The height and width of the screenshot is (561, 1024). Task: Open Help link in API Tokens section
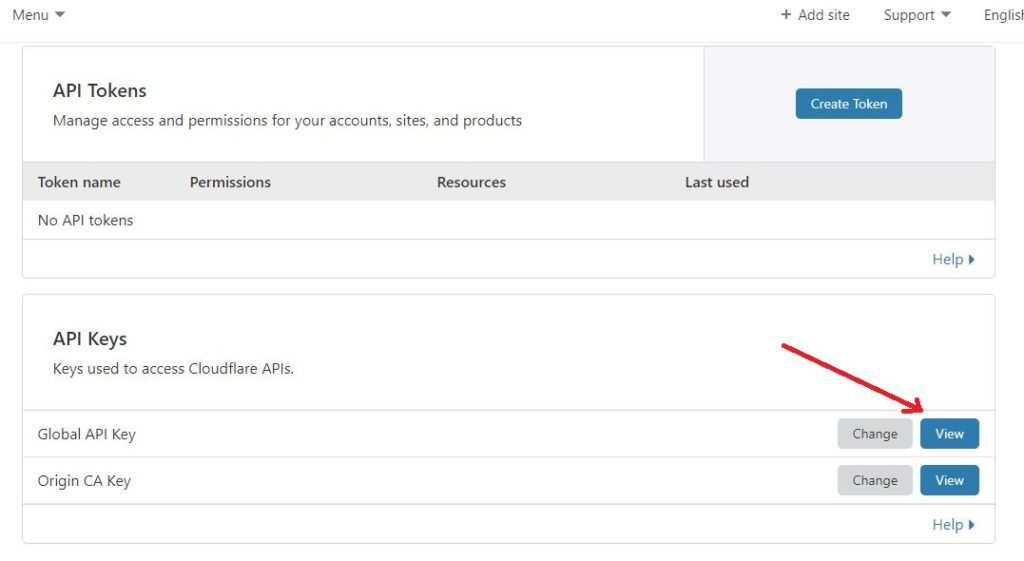tap(953, 259)
